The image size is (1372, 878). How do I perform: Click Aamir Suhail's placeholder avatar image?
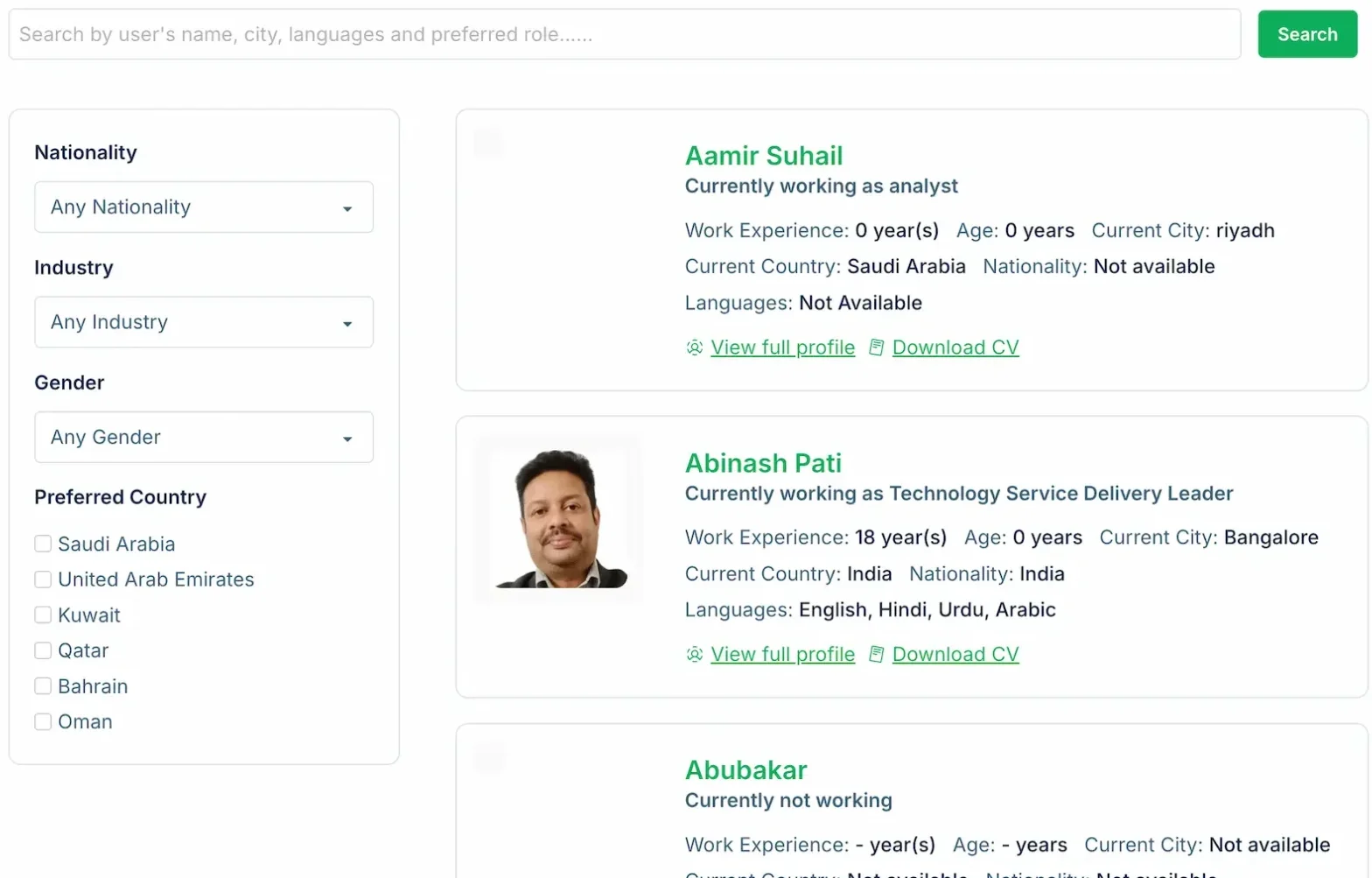[x=488, y=144]
